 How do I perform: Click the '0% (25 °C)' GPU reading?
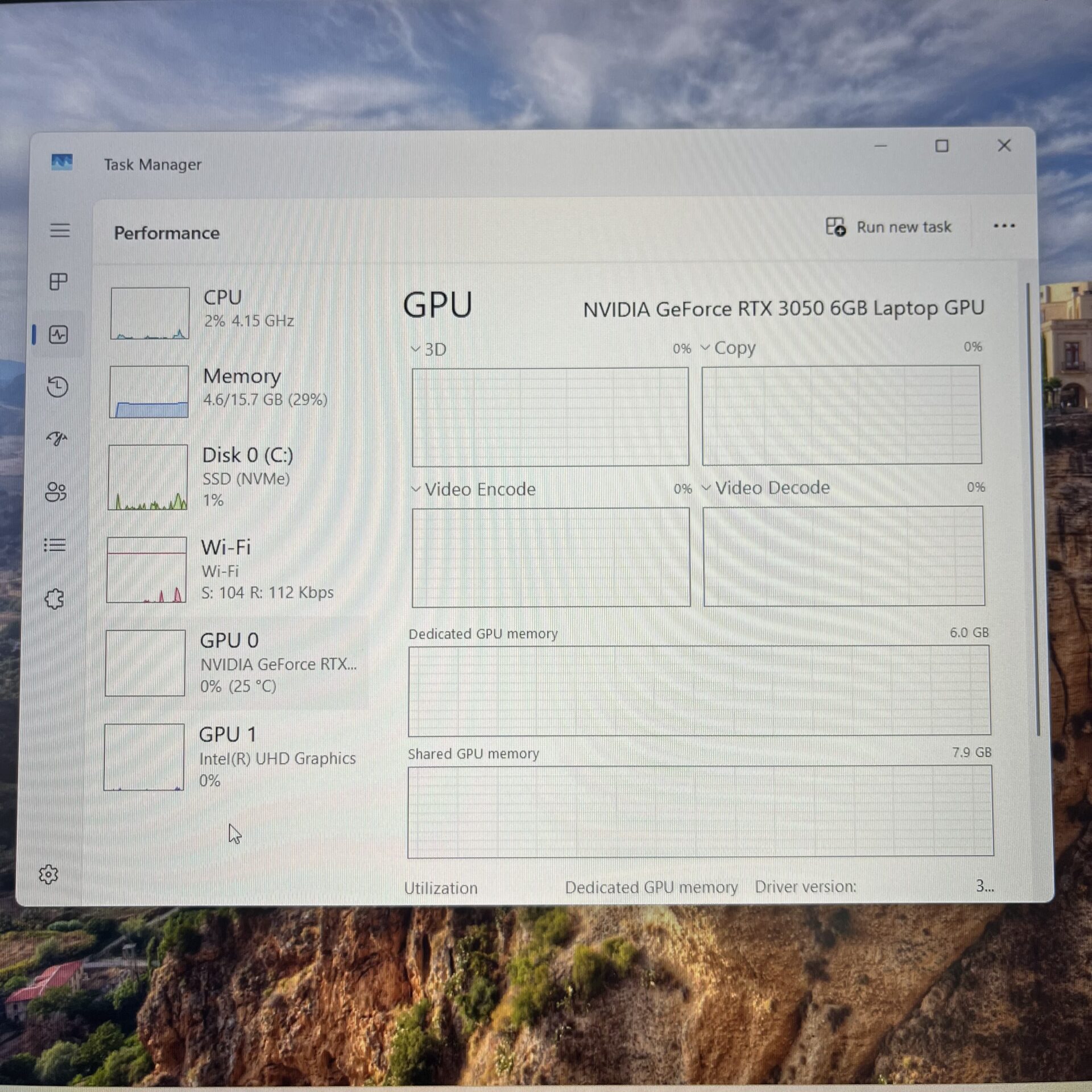[238, 686]
